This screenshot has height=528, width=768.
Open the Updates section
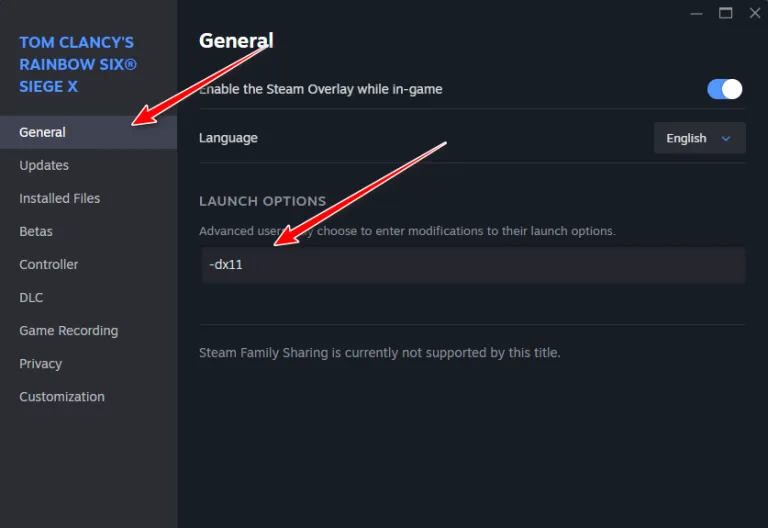[x=44, y=165]
